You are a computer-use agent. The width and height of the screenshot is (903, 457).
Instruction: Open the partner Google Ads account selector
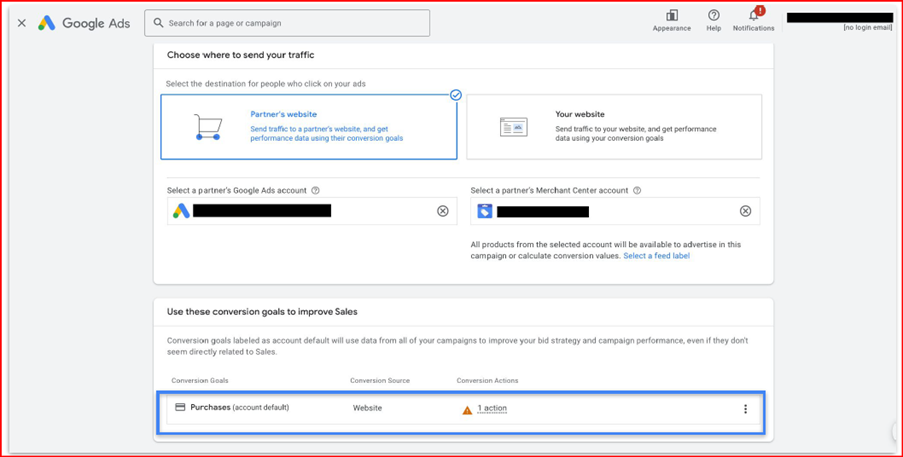(x=300, y=211)
